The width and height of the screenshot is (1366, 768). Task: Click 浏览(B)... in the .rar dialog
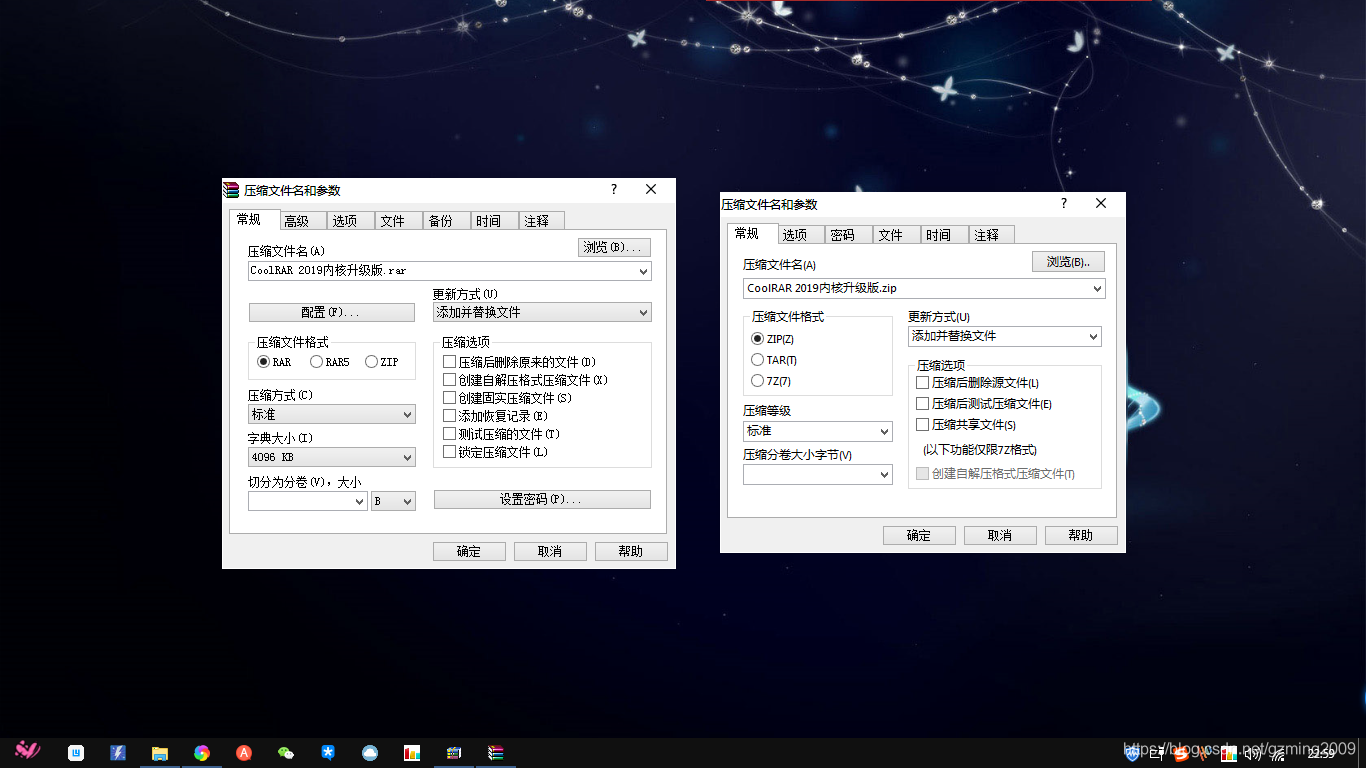pos(615,247)
